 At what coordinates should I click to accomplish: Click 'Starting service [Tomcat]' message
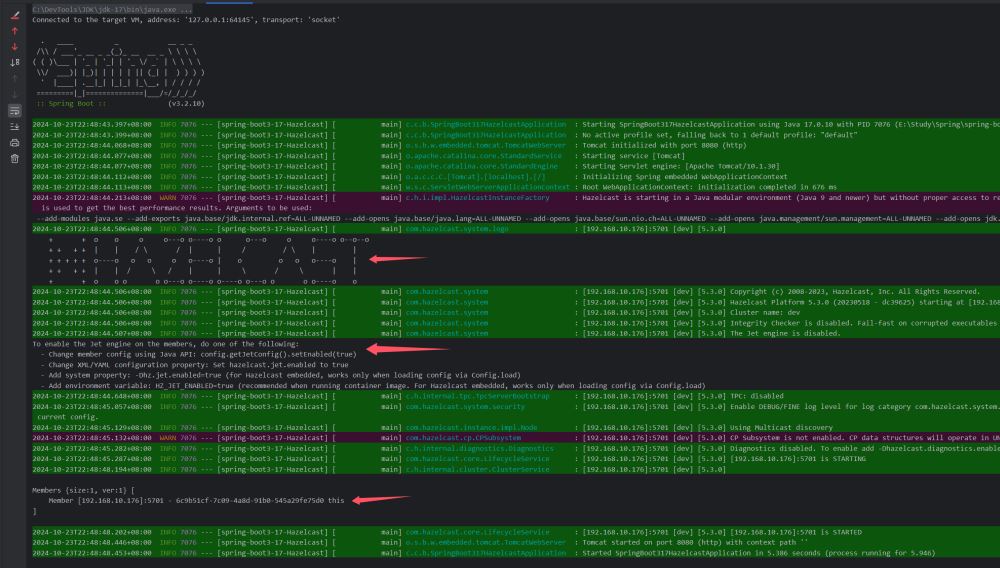pos(633,156)
